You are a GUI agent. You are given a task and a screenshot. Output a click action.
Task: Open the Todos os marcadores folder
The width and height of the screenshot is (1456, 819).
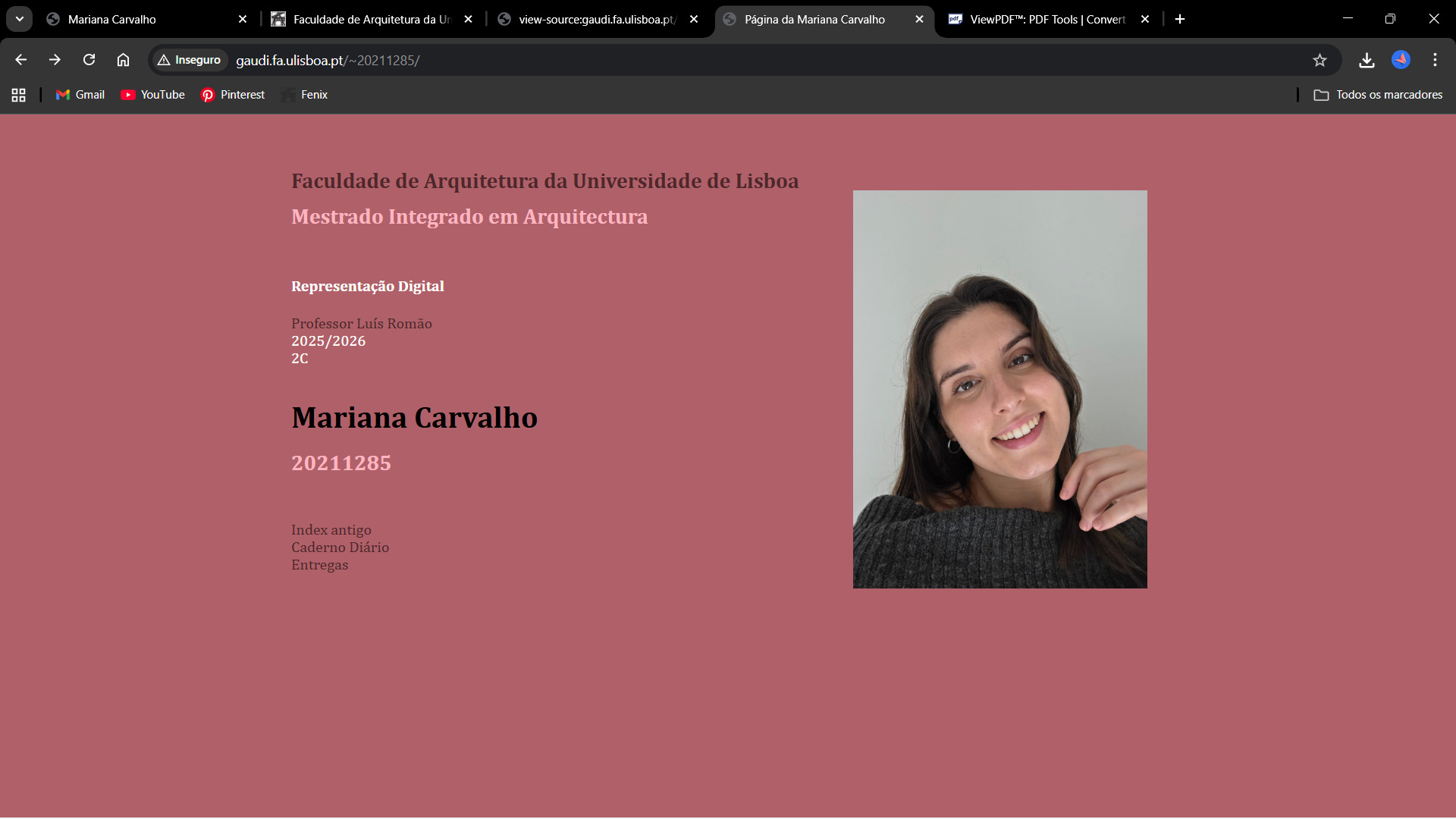(x=1378, y=95)
